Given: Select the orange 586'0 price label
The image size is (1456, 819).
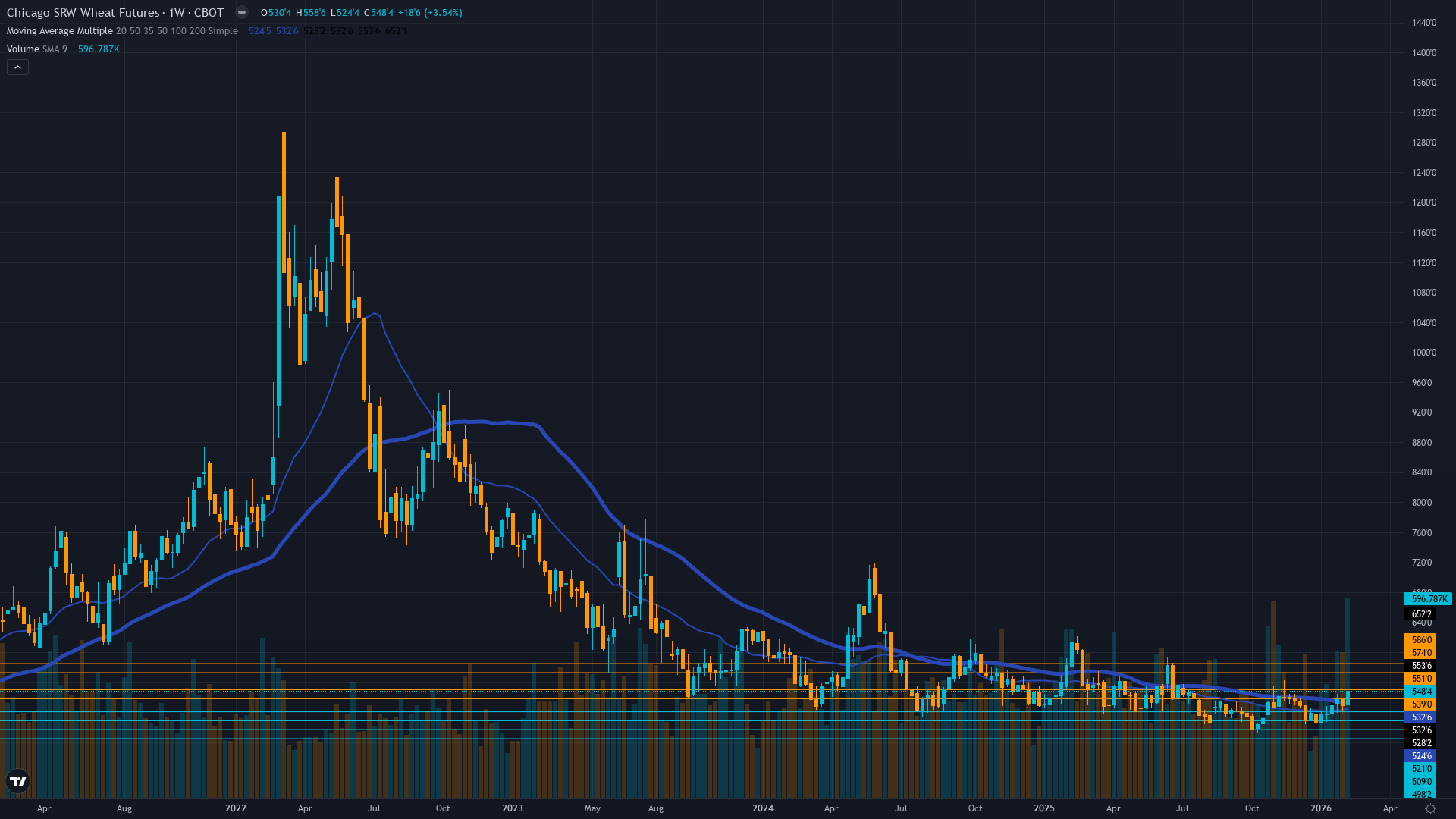Looking at the screenshot, I should [x=1420, y=640].
